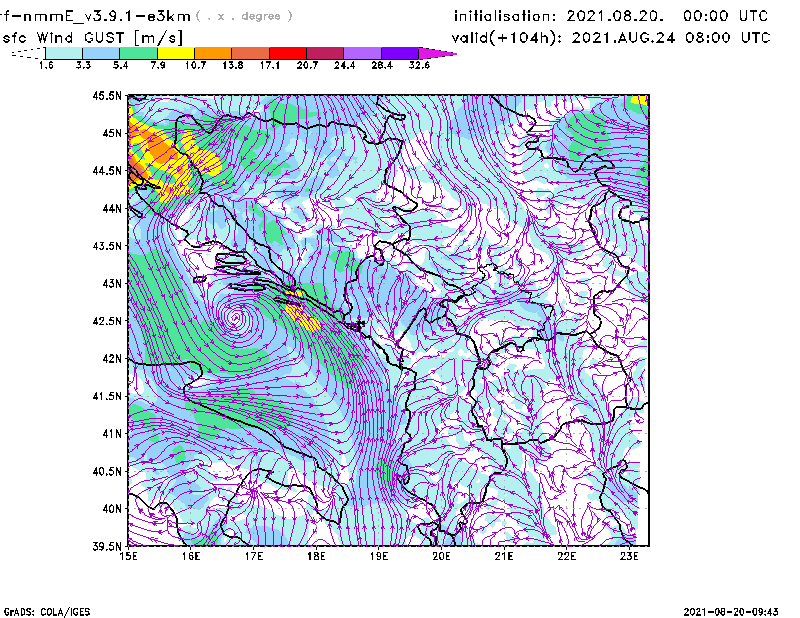This screenshot has height=618, width=800.
Task: Click the legend value '10.7'
Action: (195, 65)
